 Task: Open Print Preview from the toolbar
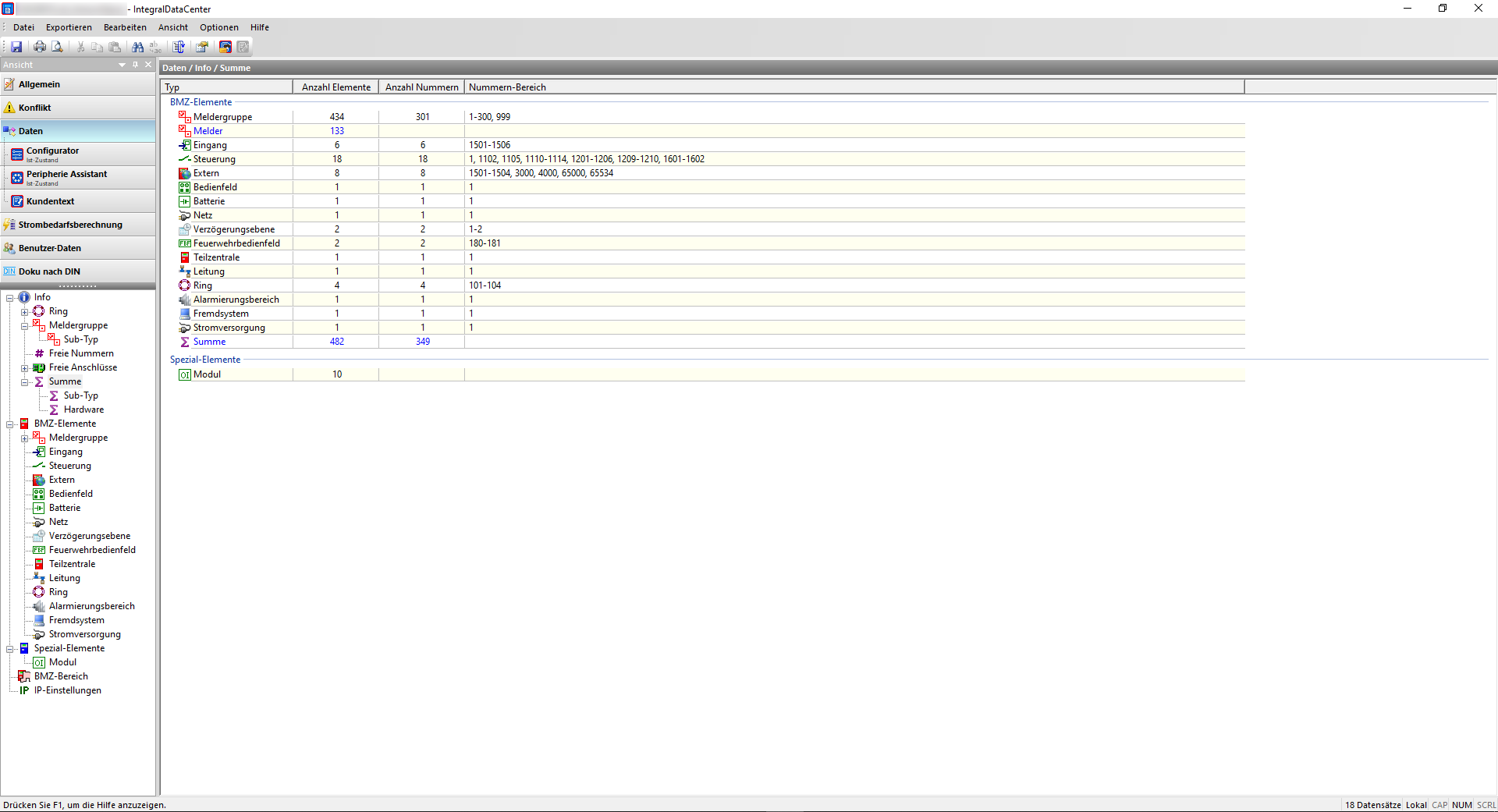pyautogui.click(x=57, y=47)
